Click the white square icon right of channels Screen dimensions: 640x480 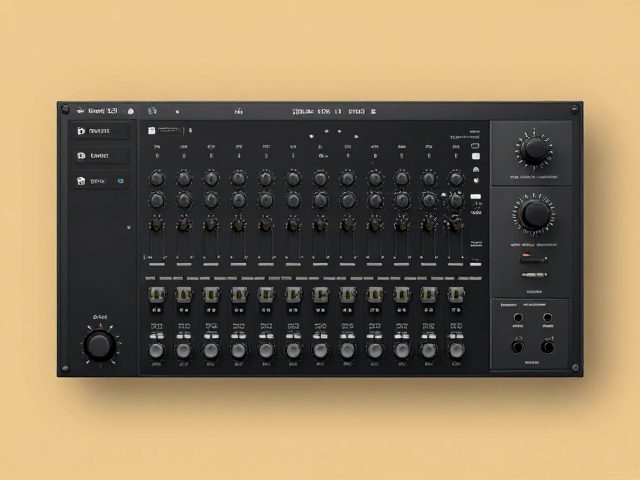pyautogui.click(x=476, y=156)
